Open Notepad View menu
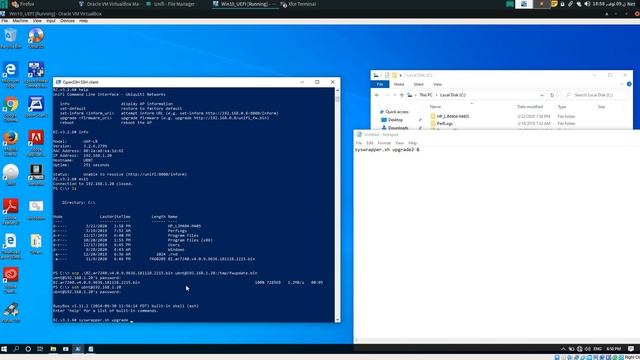 (400, 143)
